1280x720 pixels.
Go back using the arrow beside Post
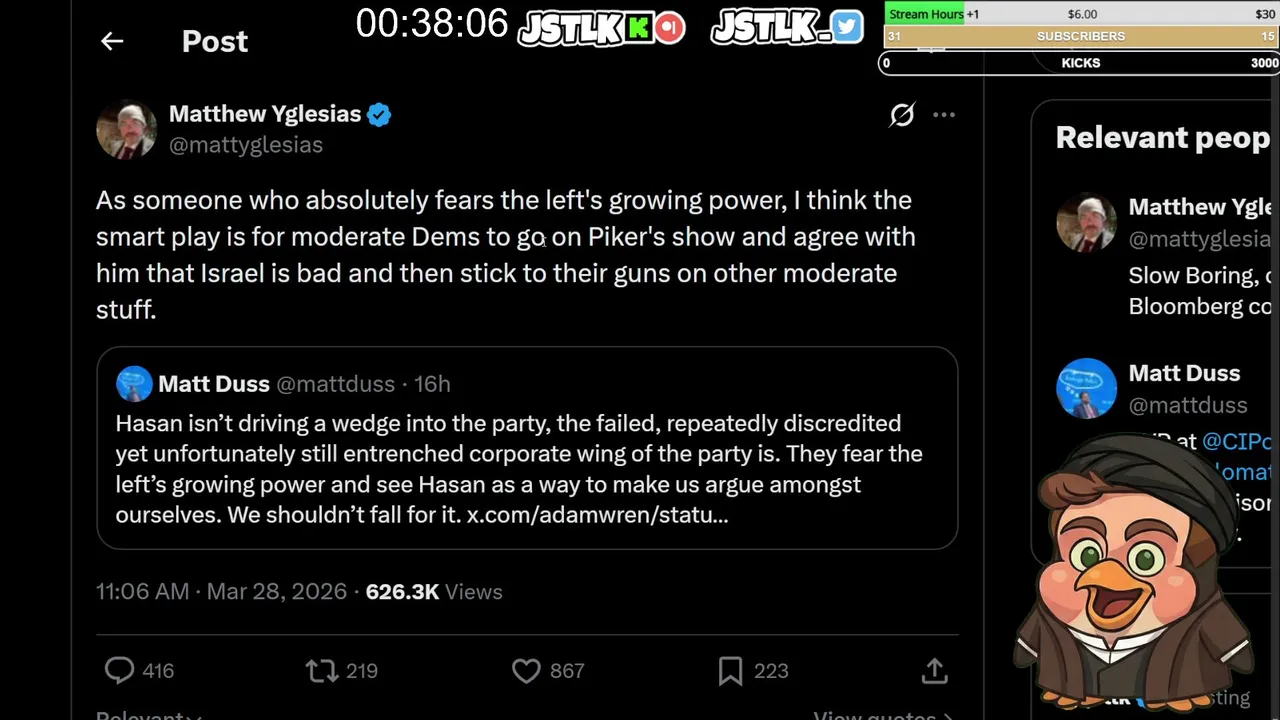[112, 41]
